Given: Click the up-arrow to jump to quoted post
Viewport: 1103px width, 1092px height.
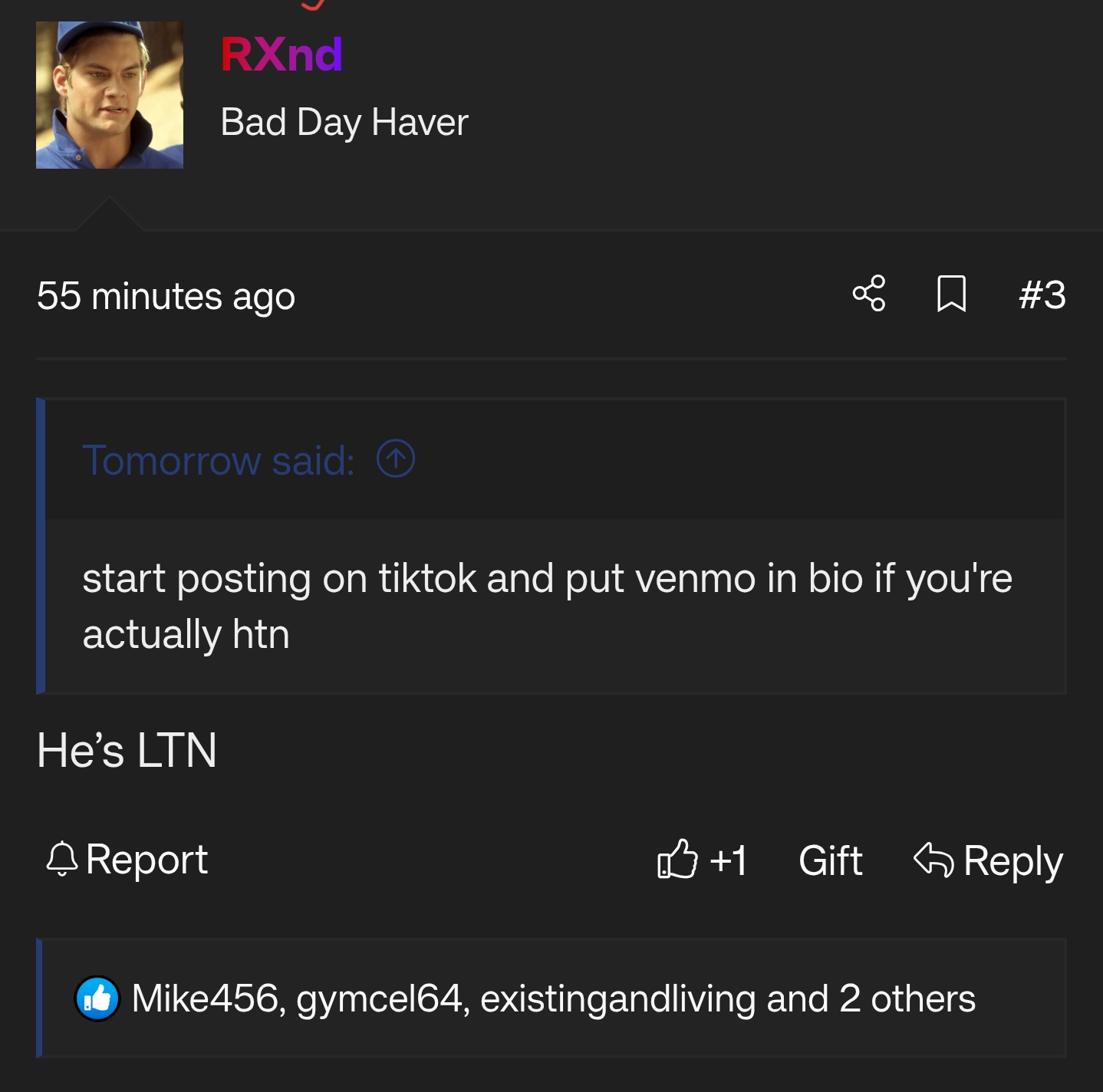Looking at the screenshot, I should click(x=395, y=459).
